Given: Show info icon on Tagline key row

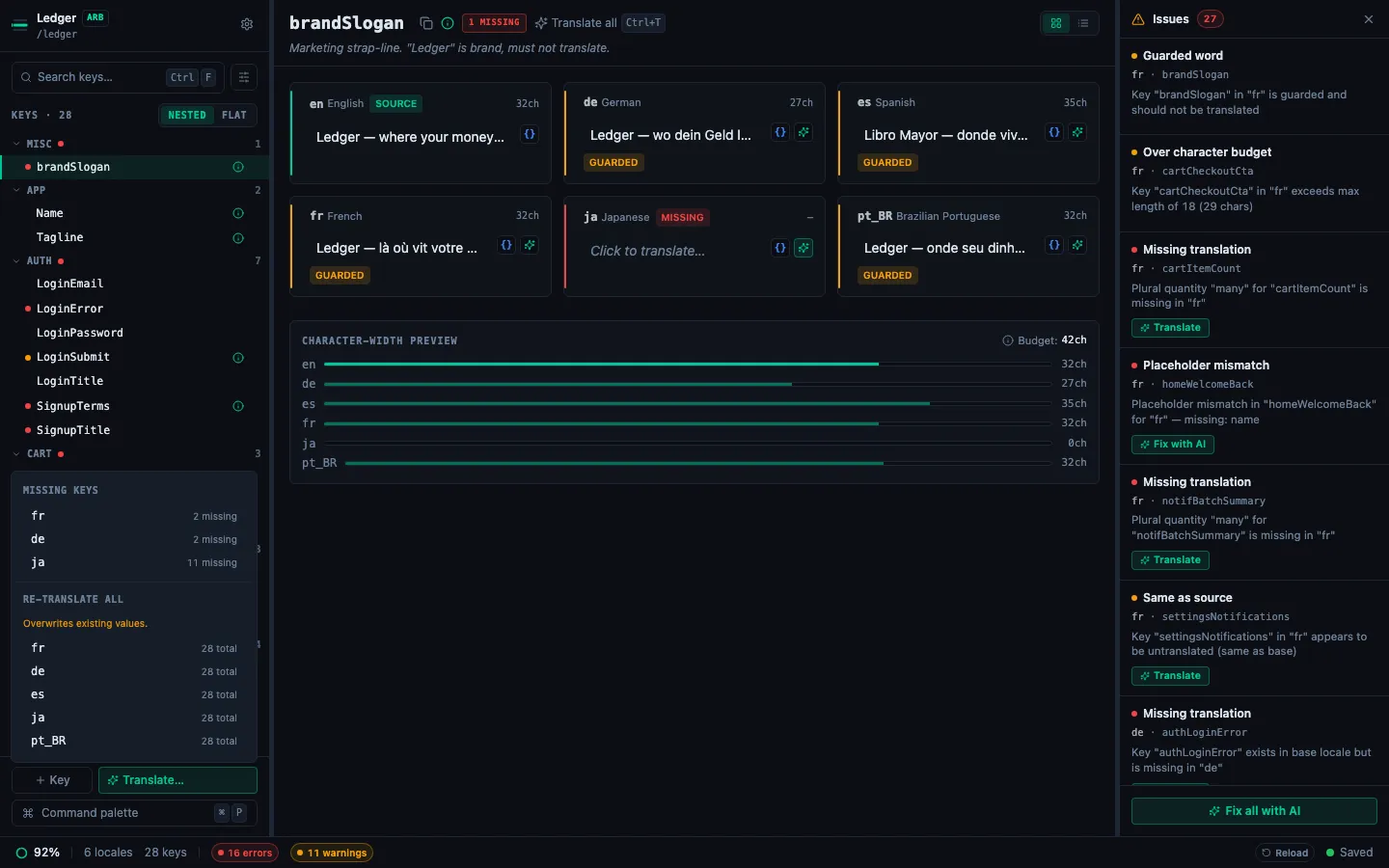Looking at the screenshot, I should pyautogui.click(x=238, y=238).
